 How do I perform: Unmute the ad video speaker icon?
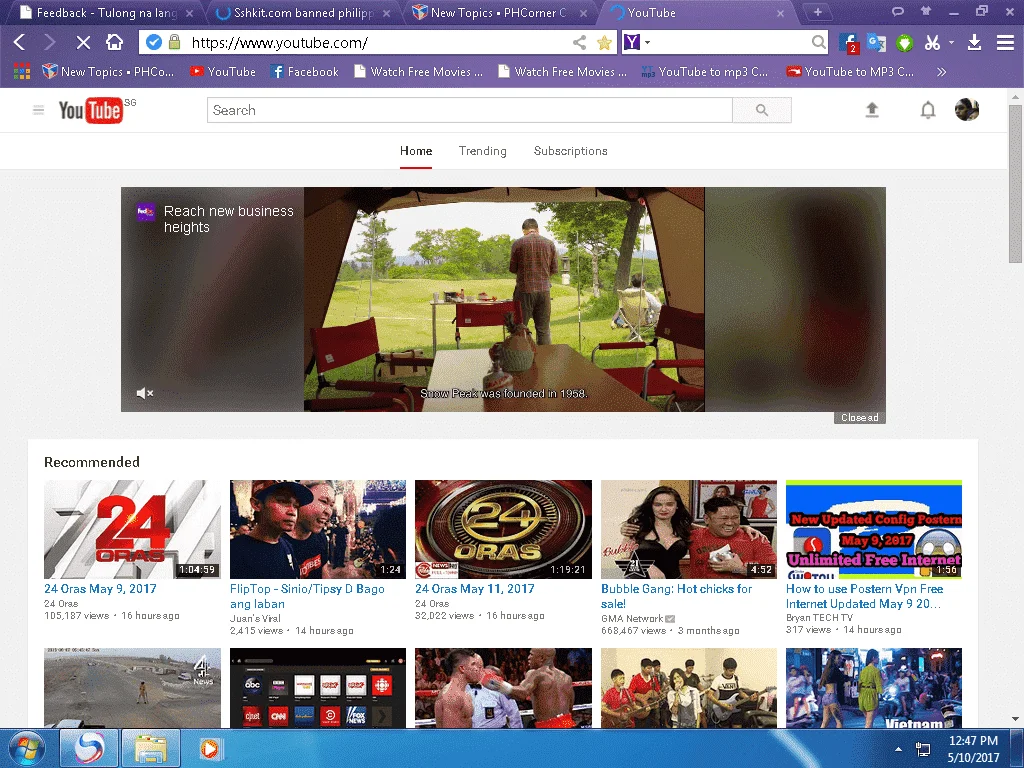(144, 393)
